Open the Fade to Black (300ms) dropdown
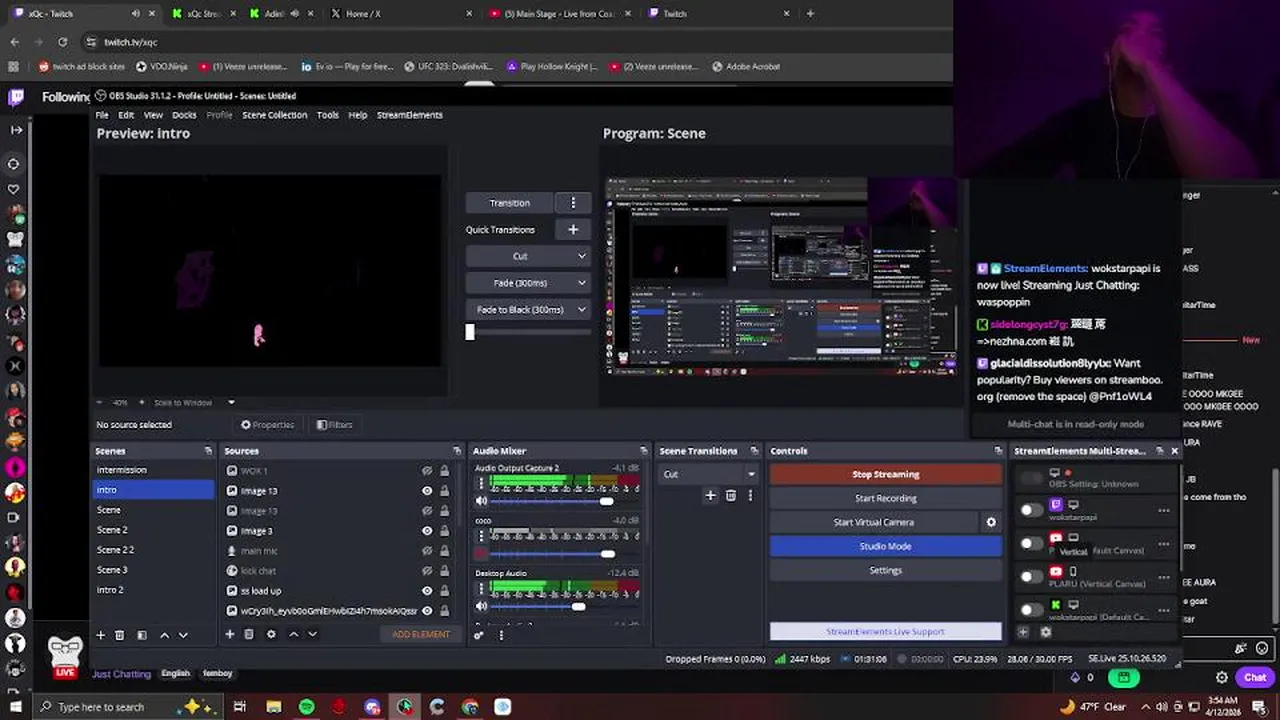Image resolution: width=1280 pixels, height=720 pixels. click(527, 310)
